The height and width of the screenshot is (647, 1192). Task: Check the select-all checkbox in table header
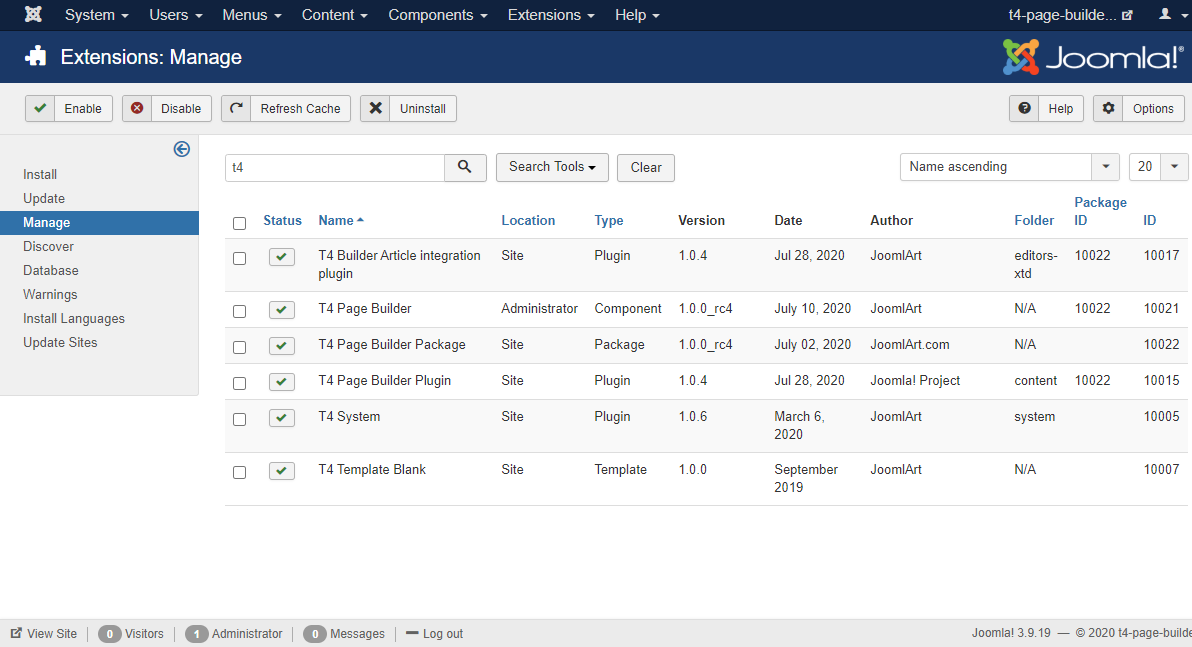click(239, 223)
